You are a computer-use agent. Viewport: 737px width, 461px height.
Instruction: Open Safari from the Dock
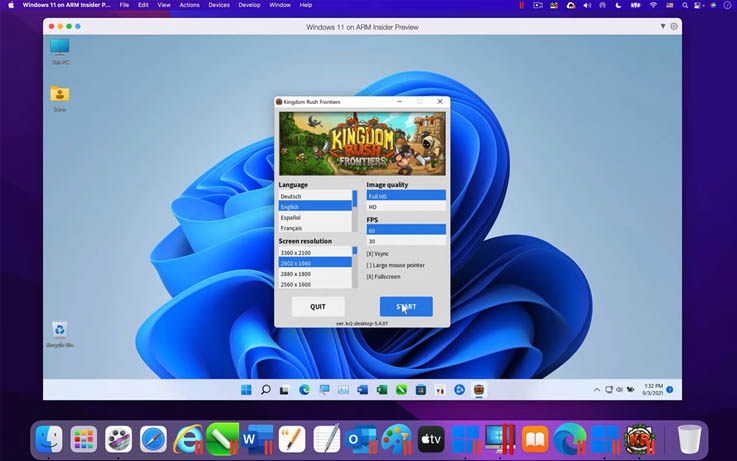(153, 439)
